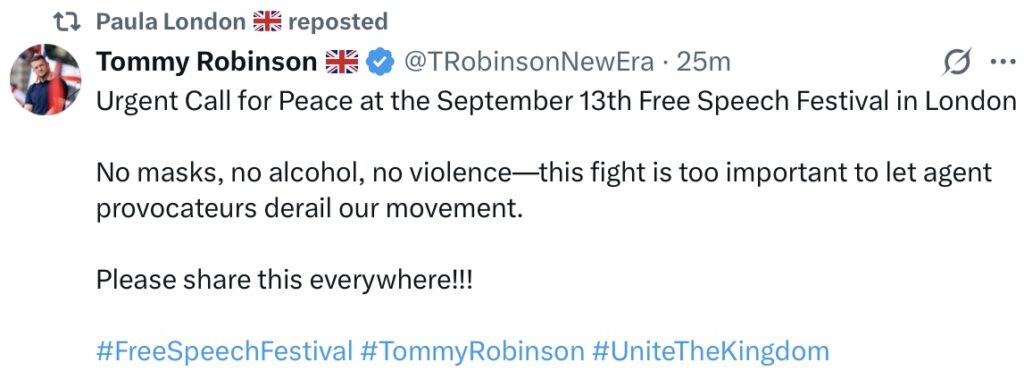Click the 'Urgent Call for Peace' phrase
1024x379 pixels.
[227, 101]
